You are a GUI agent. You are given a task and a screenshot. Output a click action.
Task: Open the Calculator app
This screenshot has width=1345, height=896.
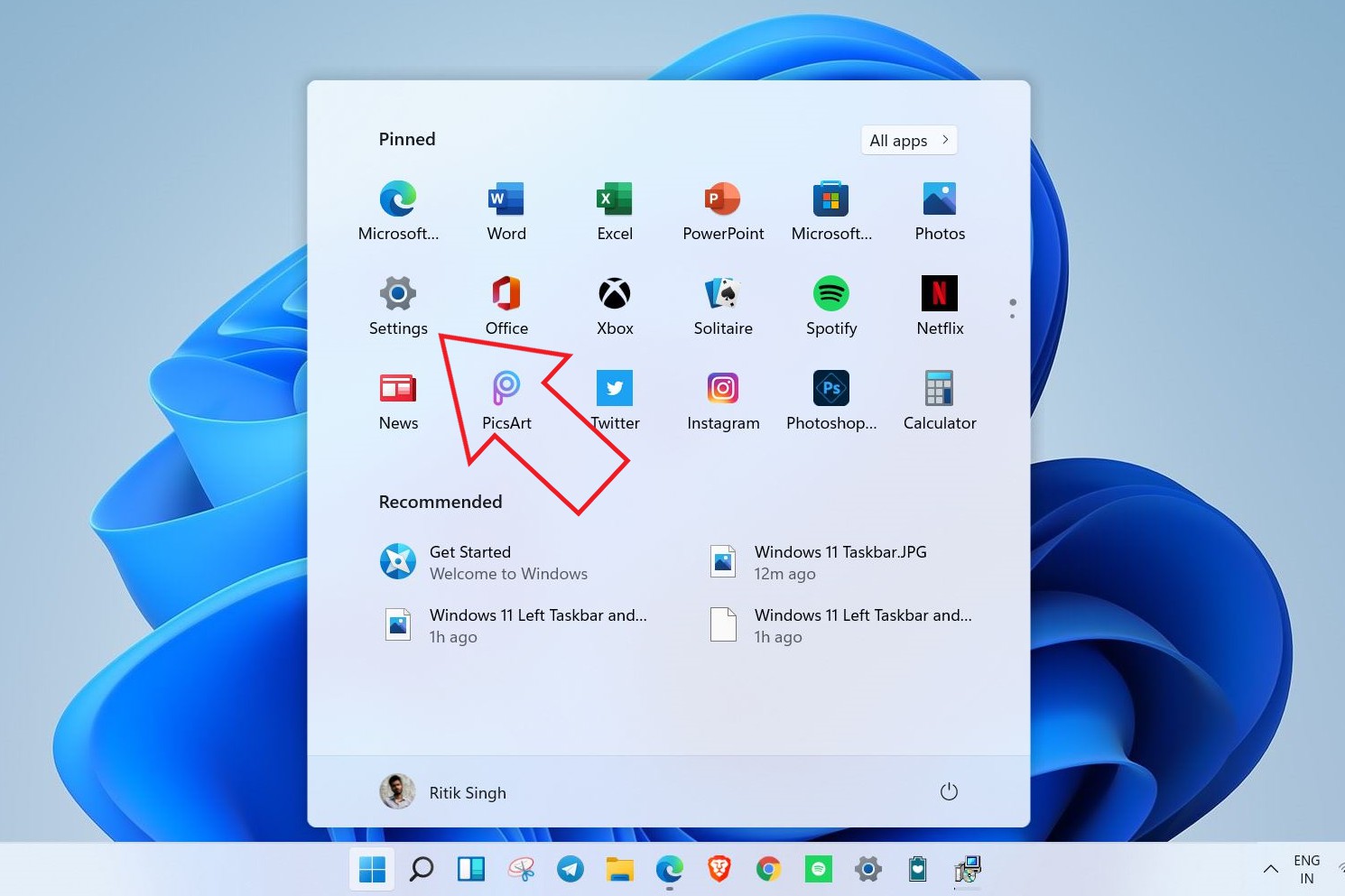pos(940,401)
